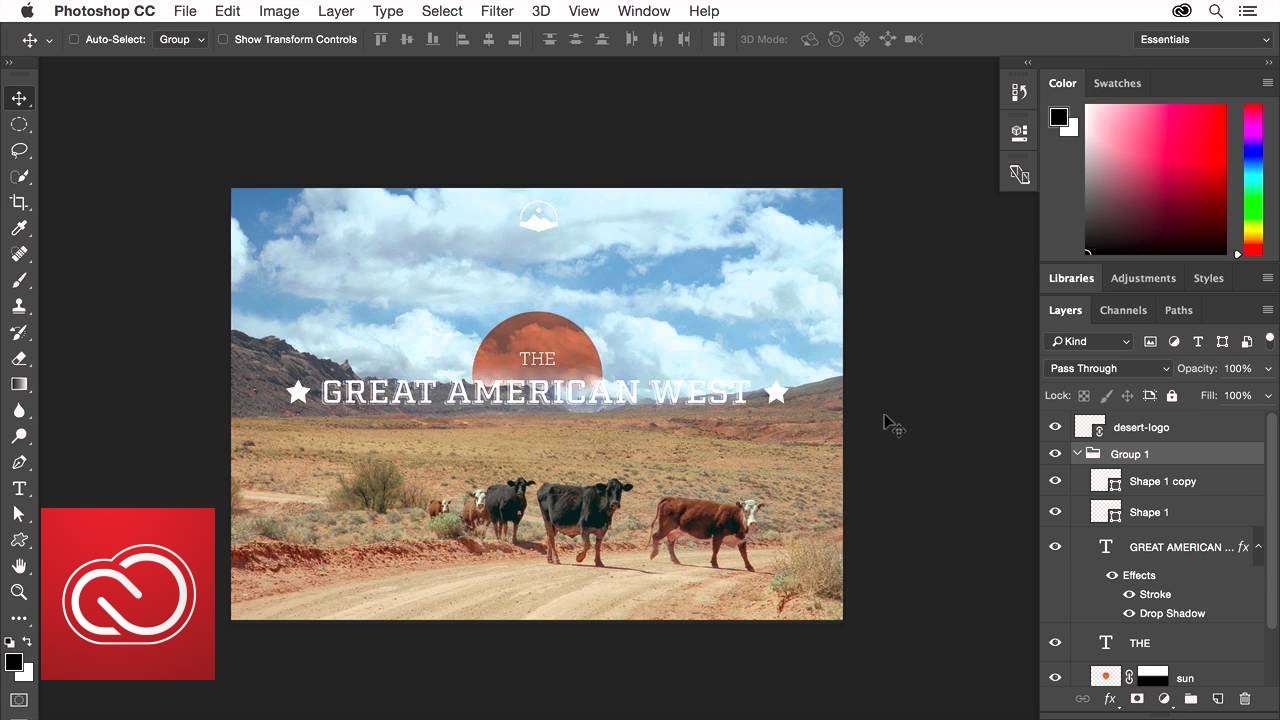
Task: Open the Opacity value dropdown
Action: [x=1268, y=368]
